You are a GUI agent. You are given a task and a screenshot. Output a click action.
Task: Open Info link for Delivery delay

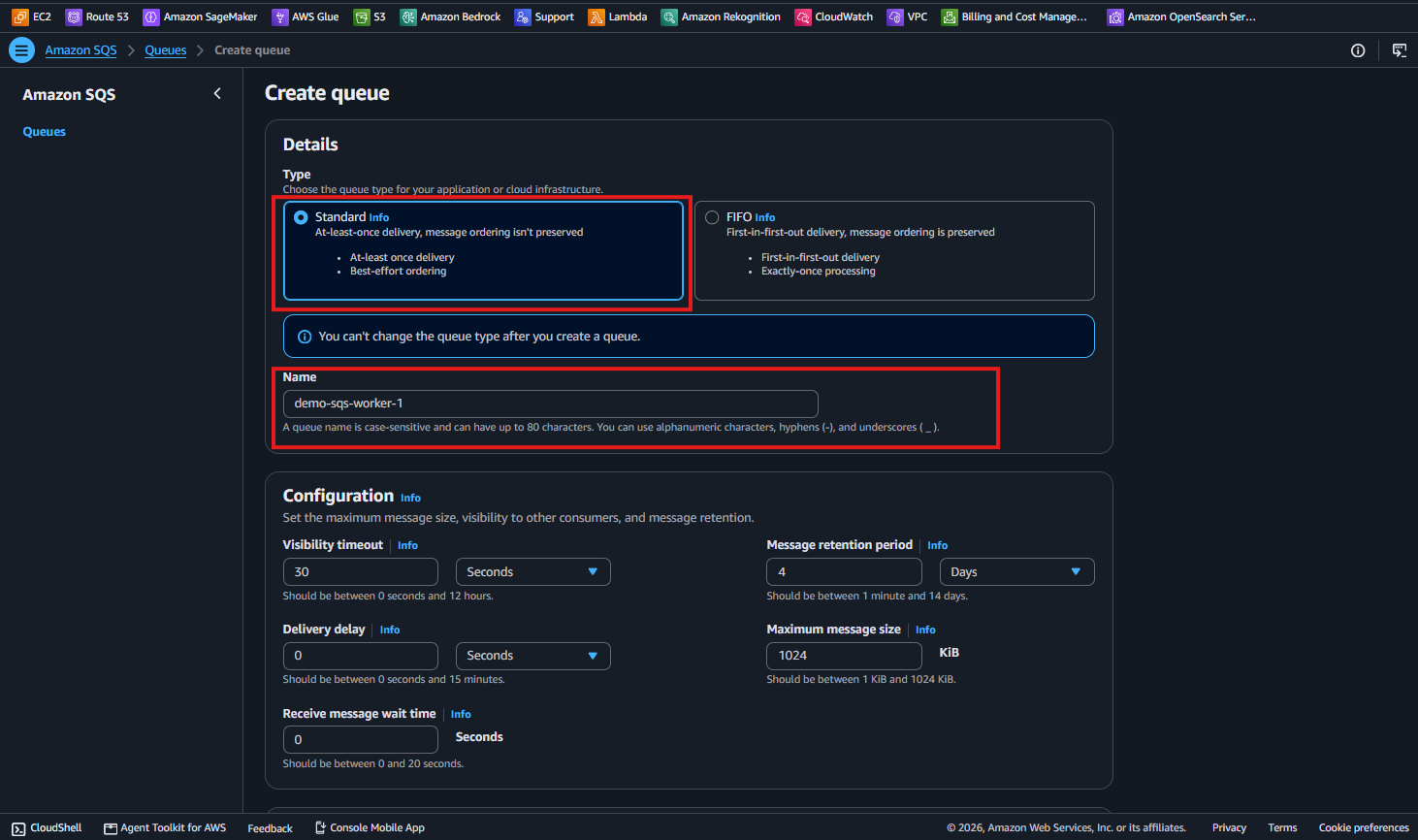(390, 630)
